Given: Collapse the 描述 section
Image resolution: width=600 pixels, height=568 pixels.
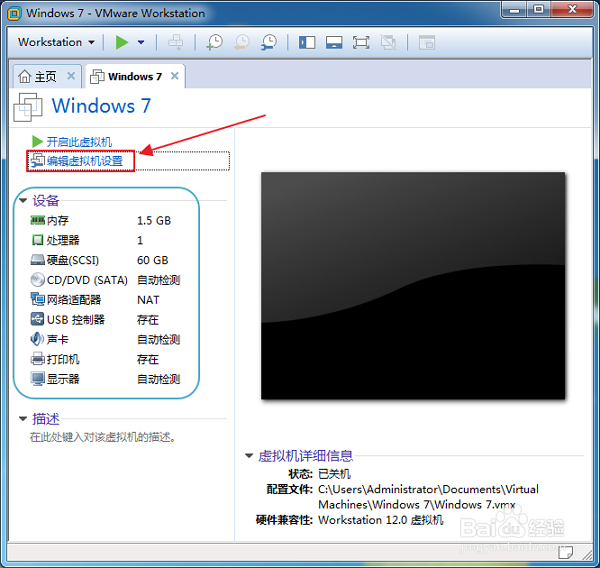Looking at the screenshot, I should pos(23,418).
